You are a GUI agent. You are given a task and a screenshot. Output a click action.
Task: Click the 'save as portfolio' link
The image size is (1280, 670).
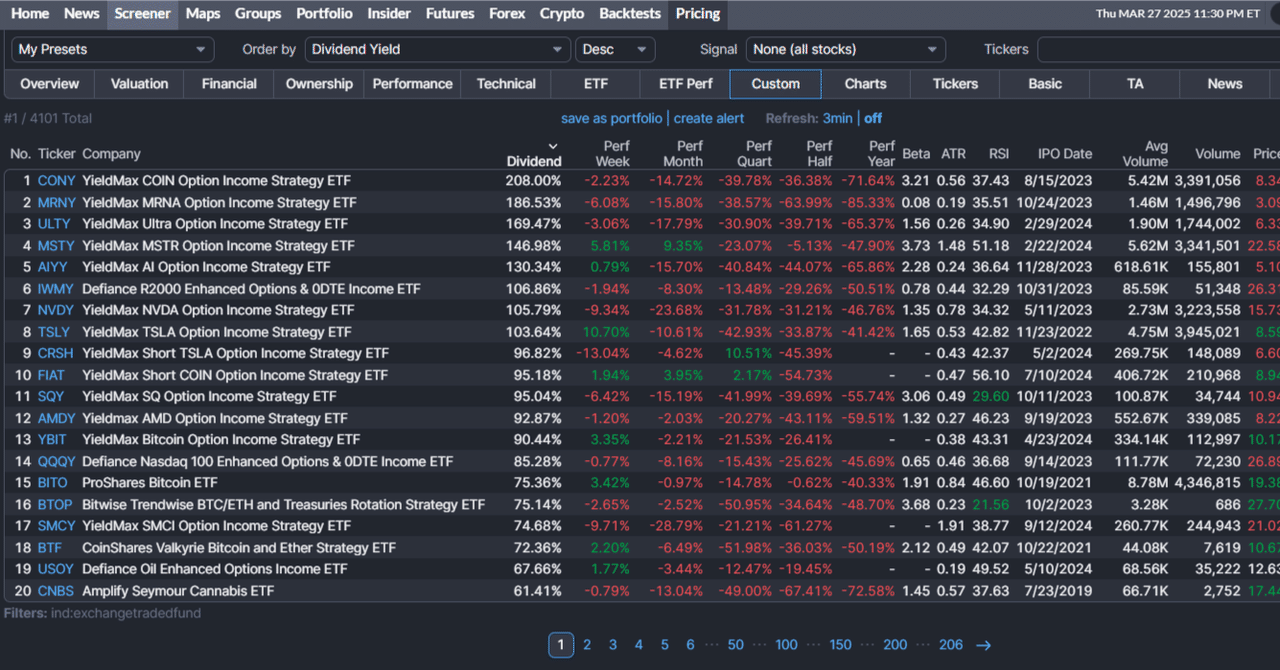coord(611,118)
